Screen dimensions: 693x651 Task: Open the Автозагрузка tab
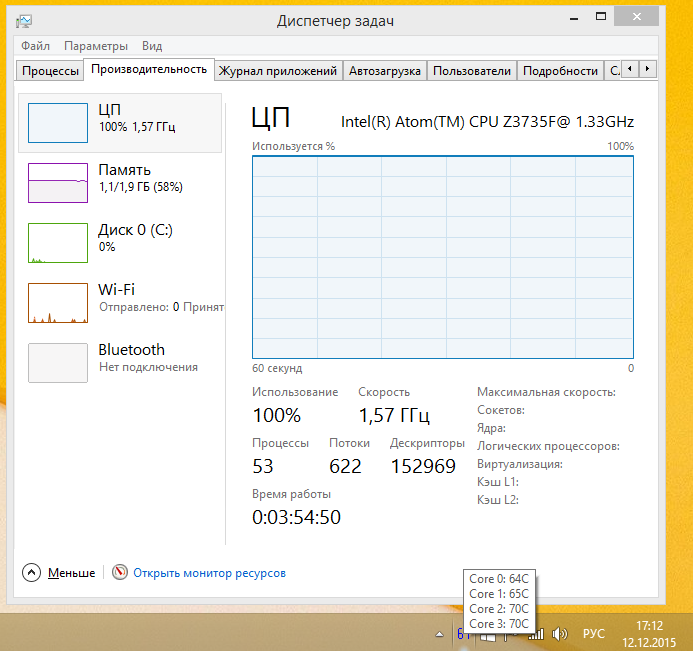[385, 71]
